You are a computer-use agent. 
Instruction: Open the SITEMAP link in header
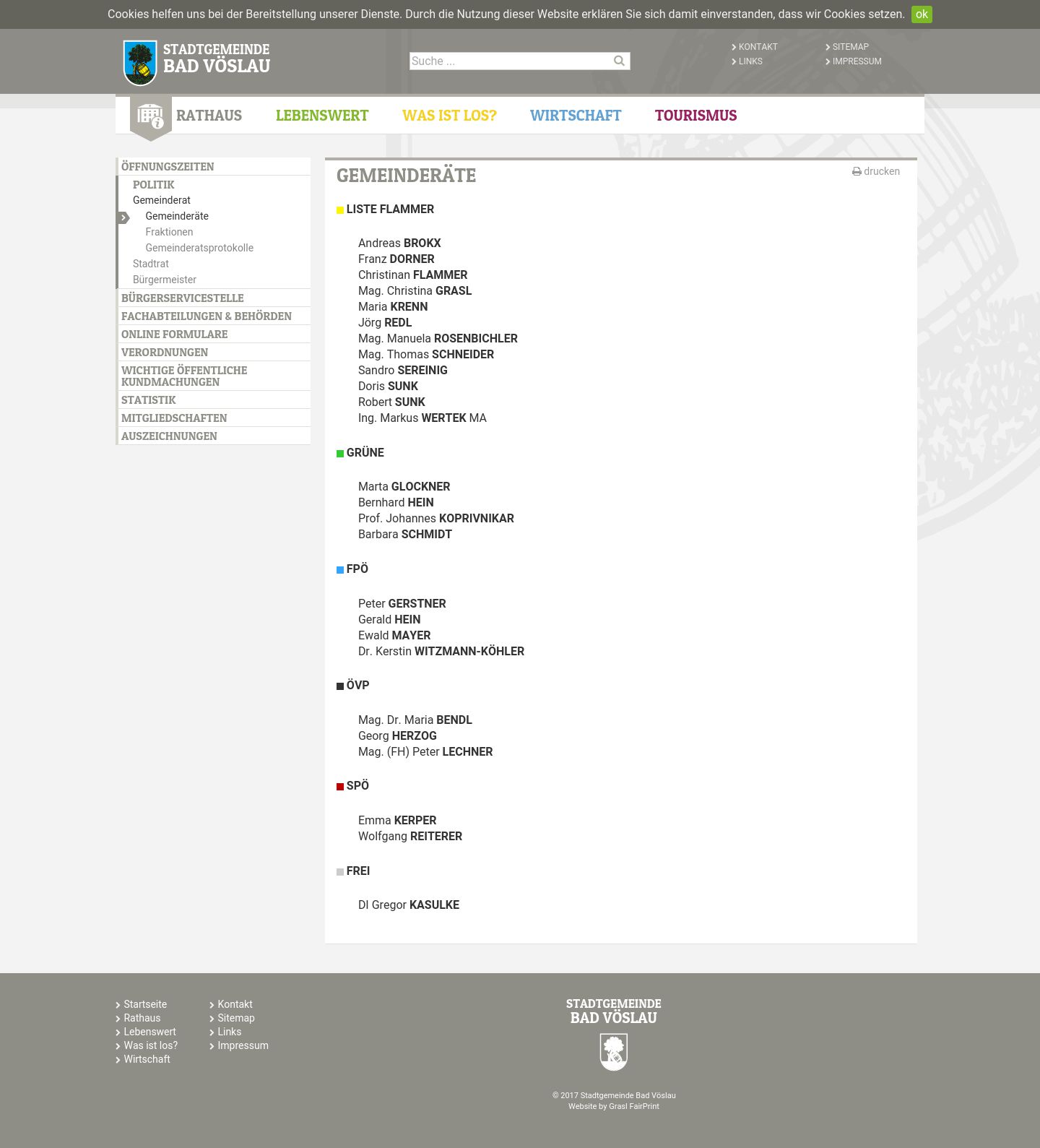pyautogui.click(x=850, y=47)
